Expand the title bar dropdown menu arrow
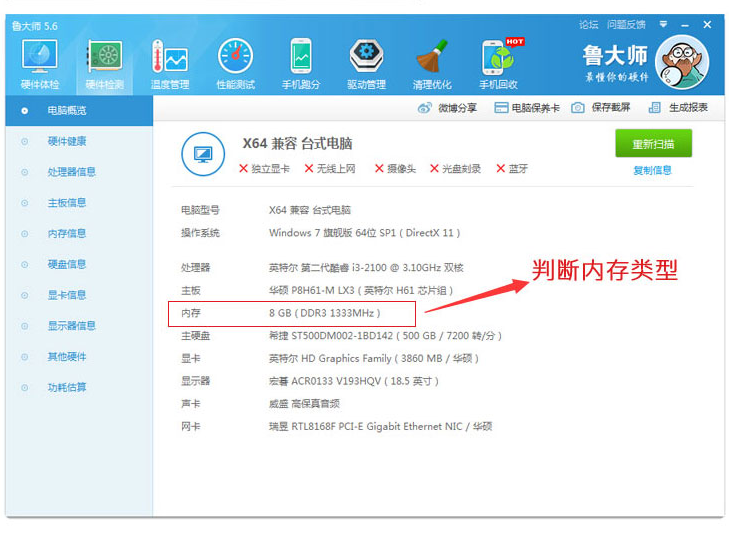Image resolution: width=729 pixels, height=537 pixels. tap(663, 24)
